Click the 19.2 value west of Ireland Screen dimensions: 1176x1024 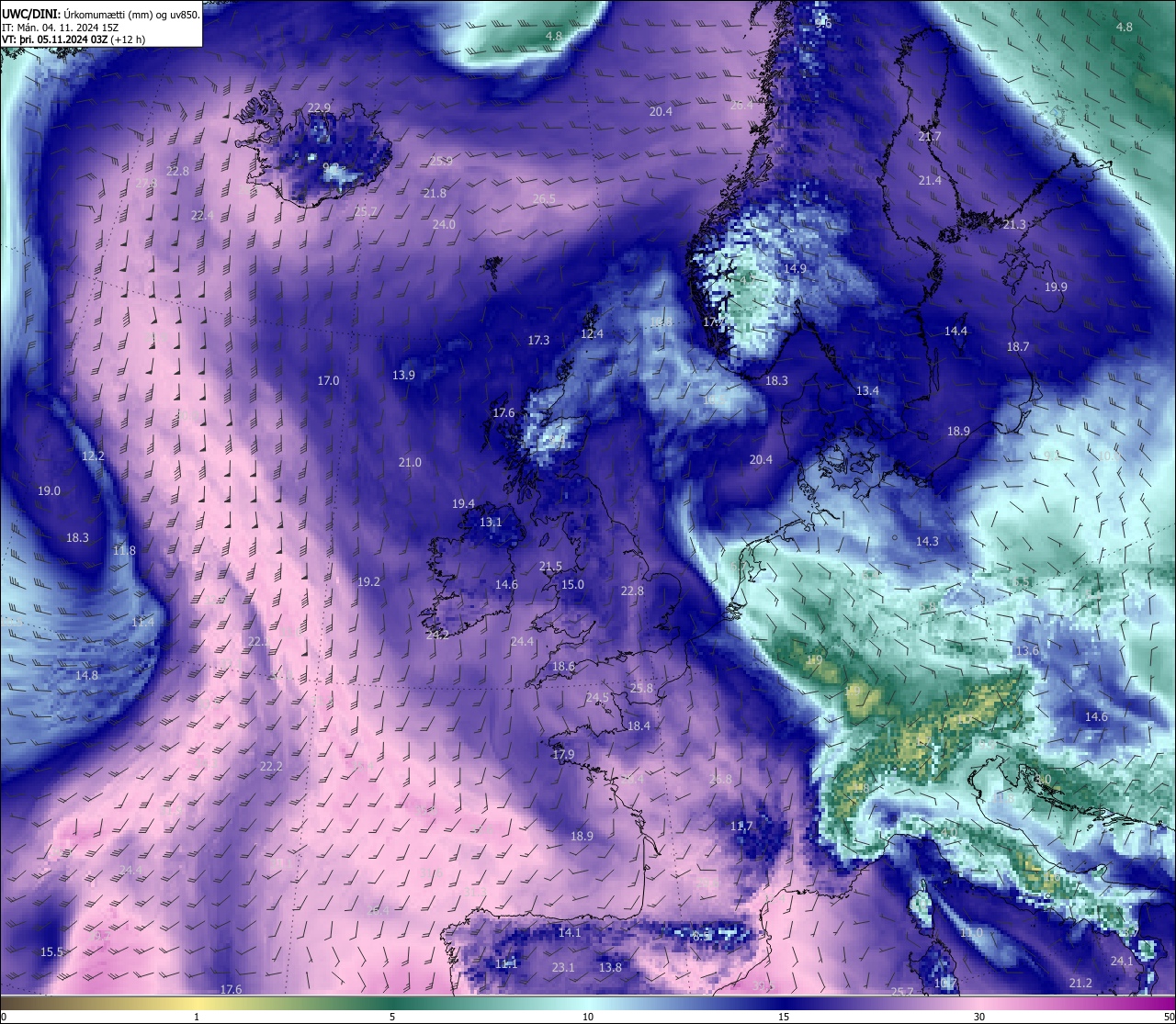pos(368,581)
